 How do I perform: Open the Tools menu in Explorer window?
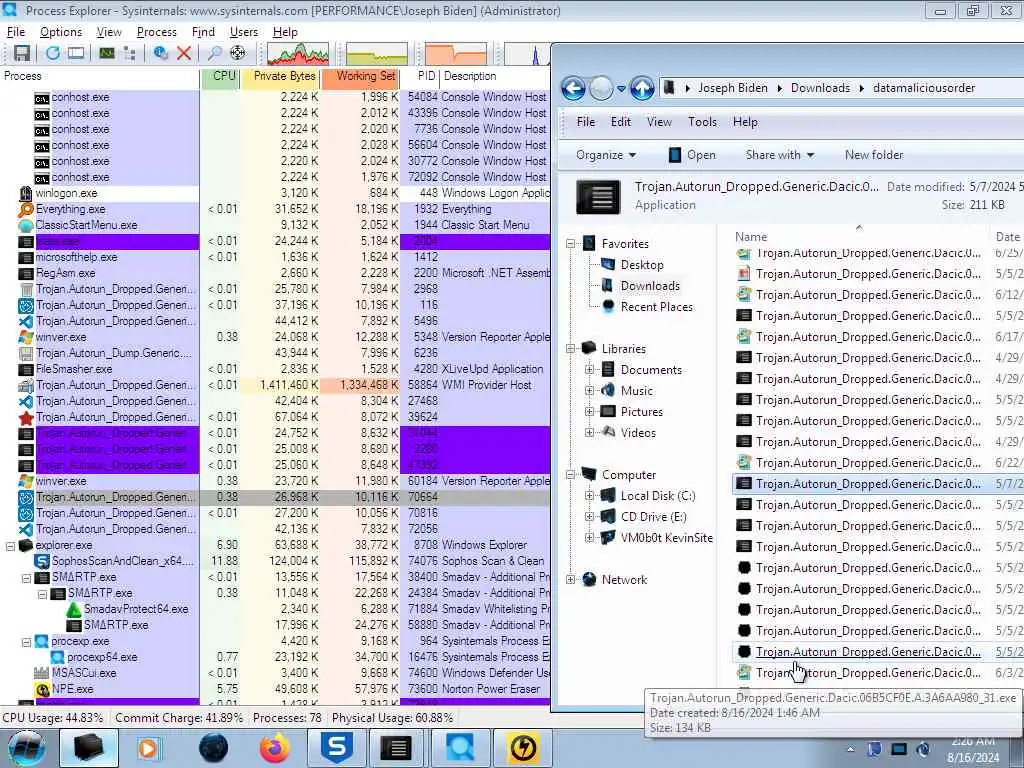pos(702,122)
